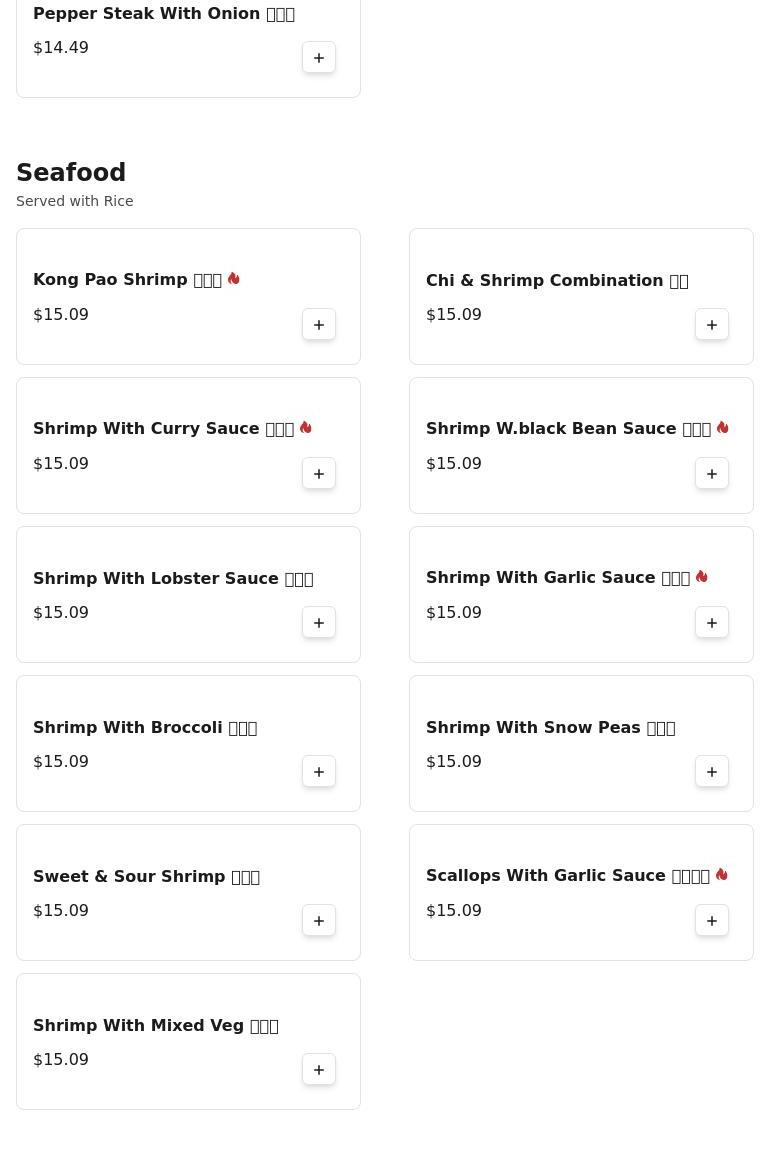
Task: Add Shrimp With Lobster Sauce to cart
Action: 319,623
